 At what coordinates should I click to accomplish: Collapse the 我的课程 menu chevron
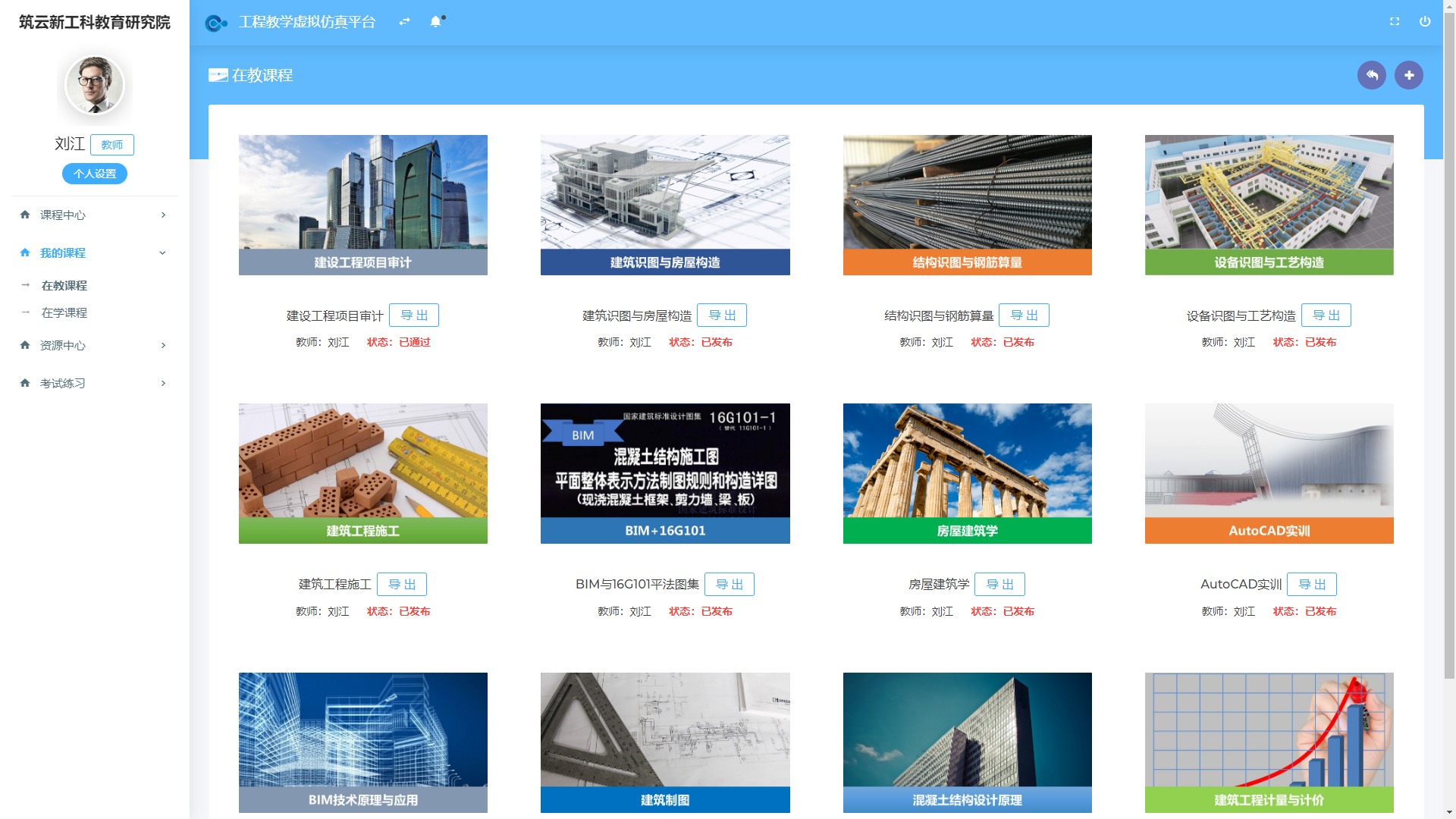coord(162,253)
